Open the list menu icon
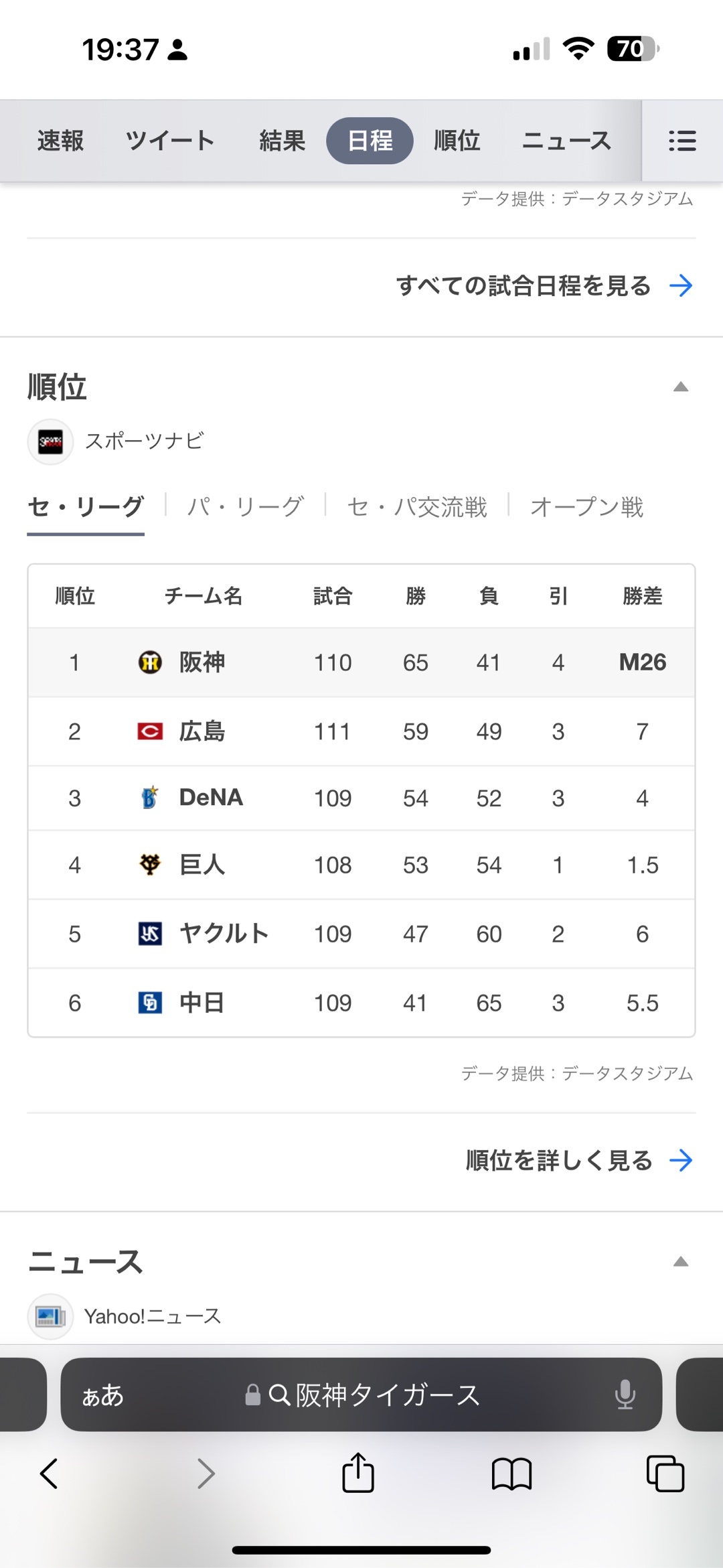This screenshot has width=723, height=1568. click(x=682, y=141)
